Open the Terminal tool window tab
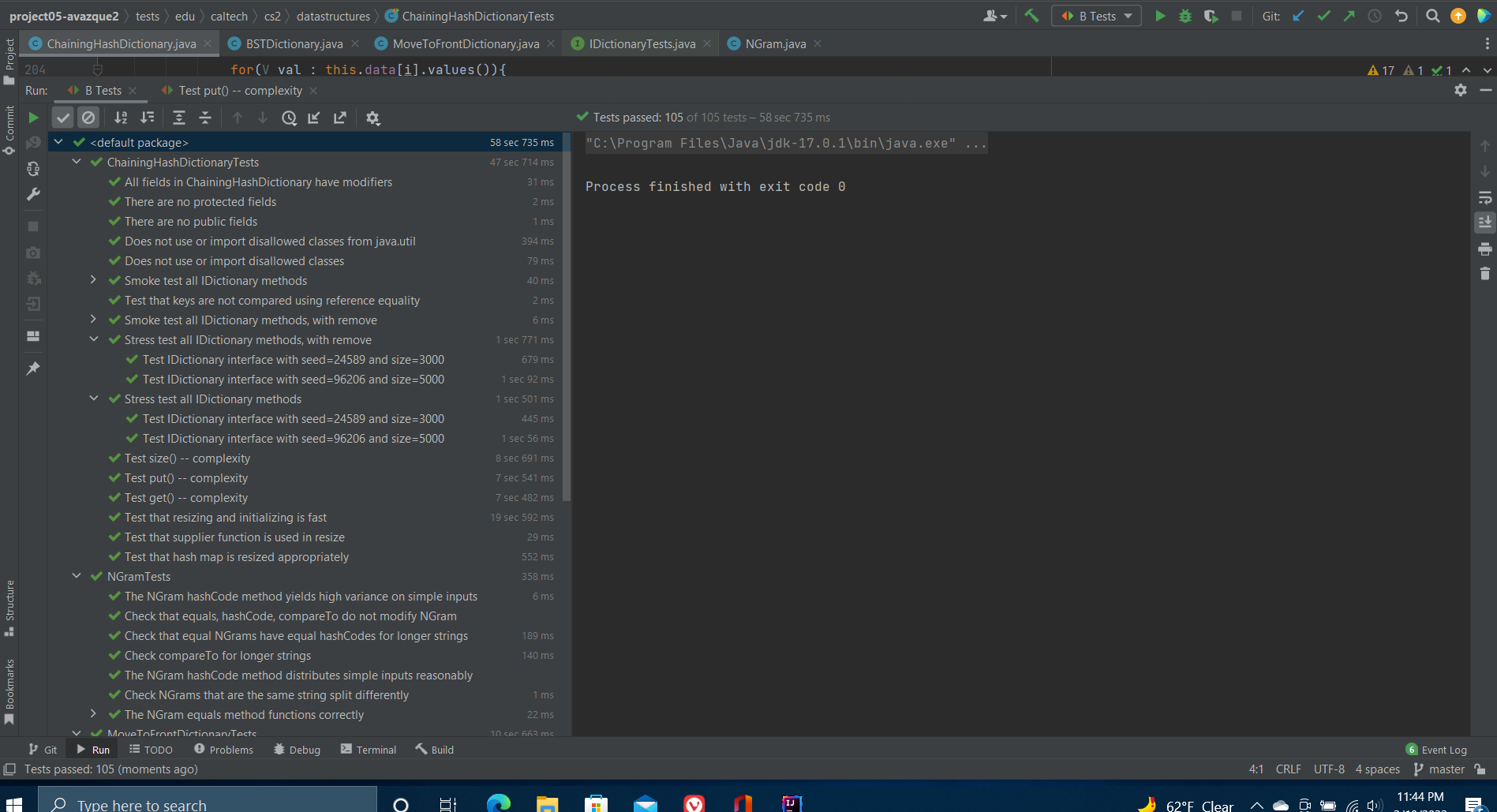1497x812 pixels. click(x=369, y=750)
